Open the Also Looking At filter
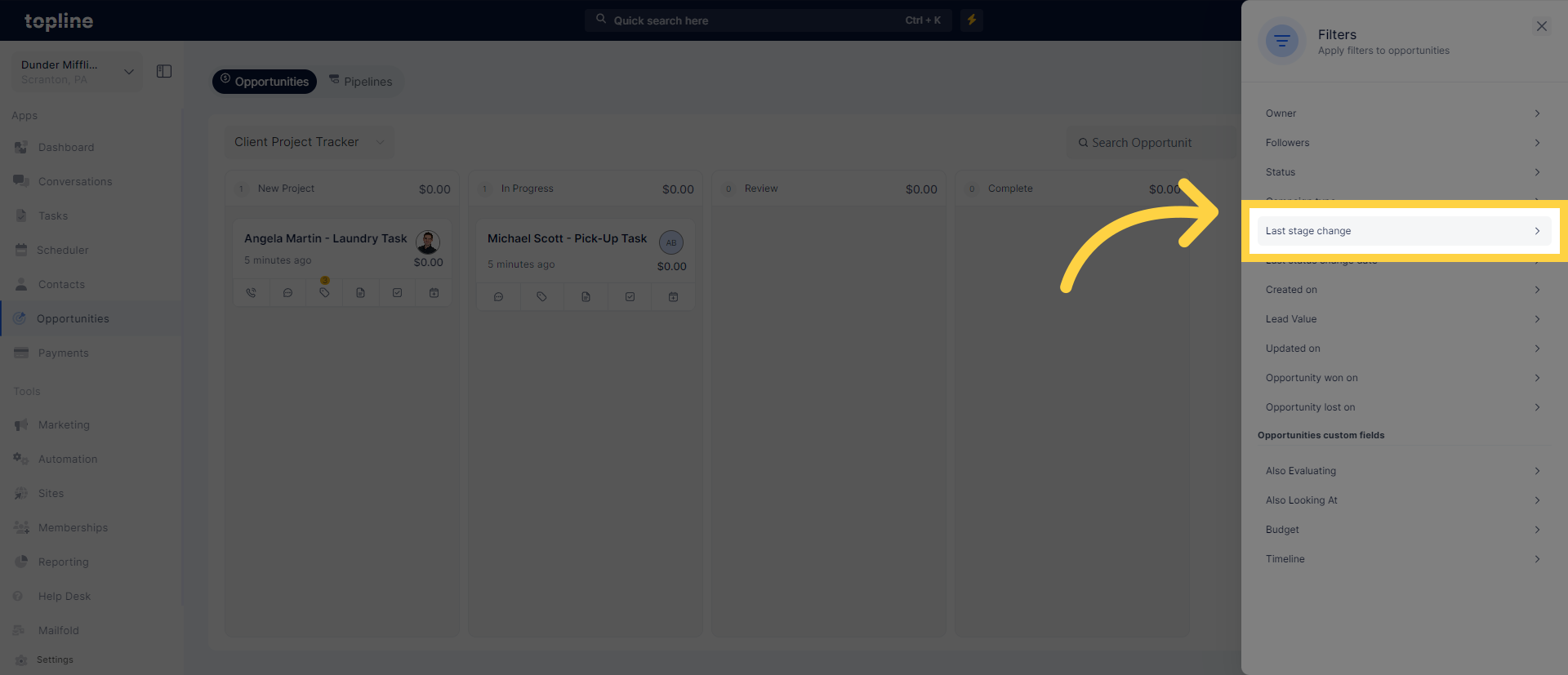This screenshot has width=1568, height=675. click(1403, 500)
